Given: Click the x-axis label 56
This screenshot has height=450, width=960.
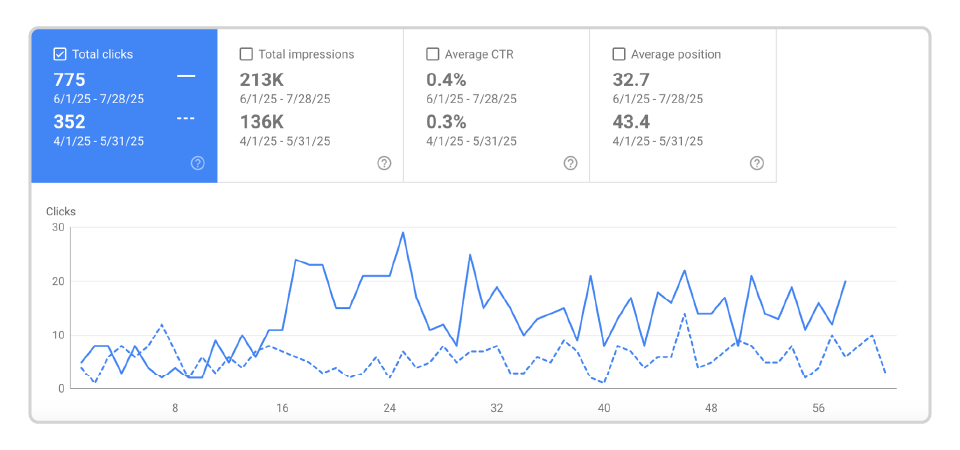Looking at the screenshot, I should [818, 408].
